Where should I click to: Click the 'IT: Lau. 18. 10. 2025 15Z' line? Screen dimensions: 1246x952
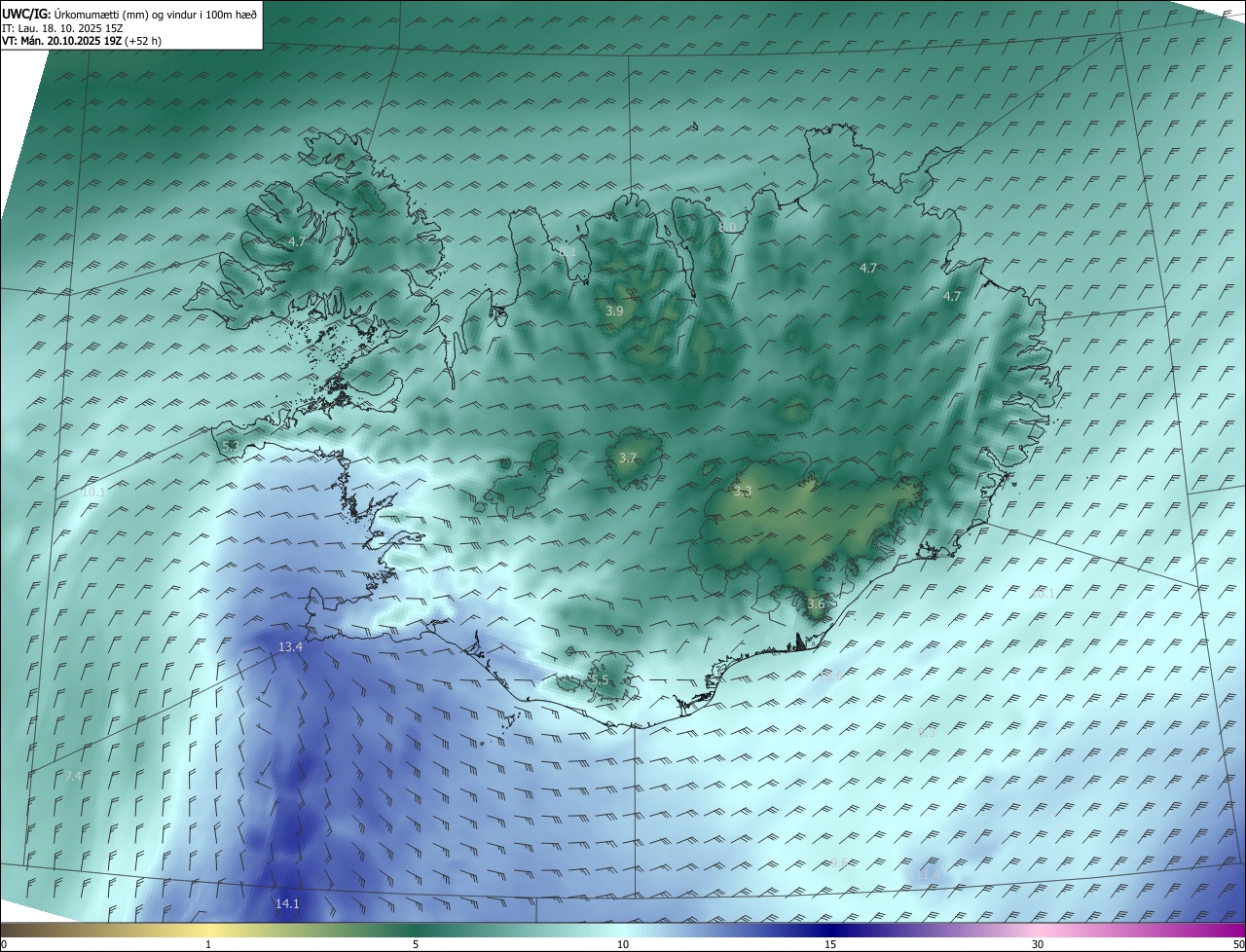(x=62, y=28)
